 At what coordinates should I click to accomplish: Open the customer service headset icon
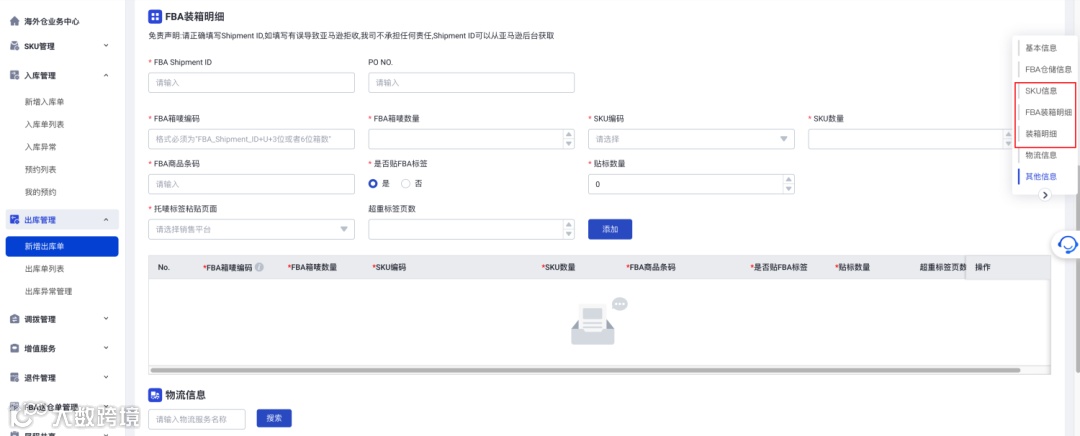pyautogui.click(x=1067, y=244)
